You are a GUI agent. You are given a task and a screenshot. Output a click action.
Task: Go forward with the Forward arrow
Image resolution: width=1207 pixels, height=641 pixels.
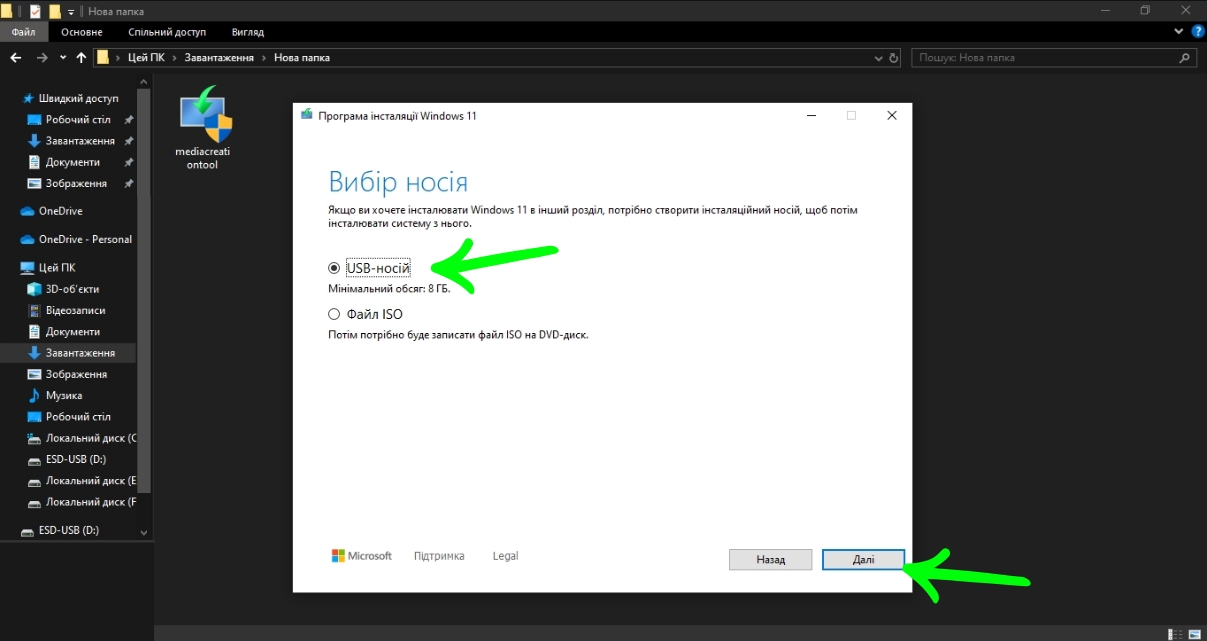pyautogui.click(x=42, y=58)
